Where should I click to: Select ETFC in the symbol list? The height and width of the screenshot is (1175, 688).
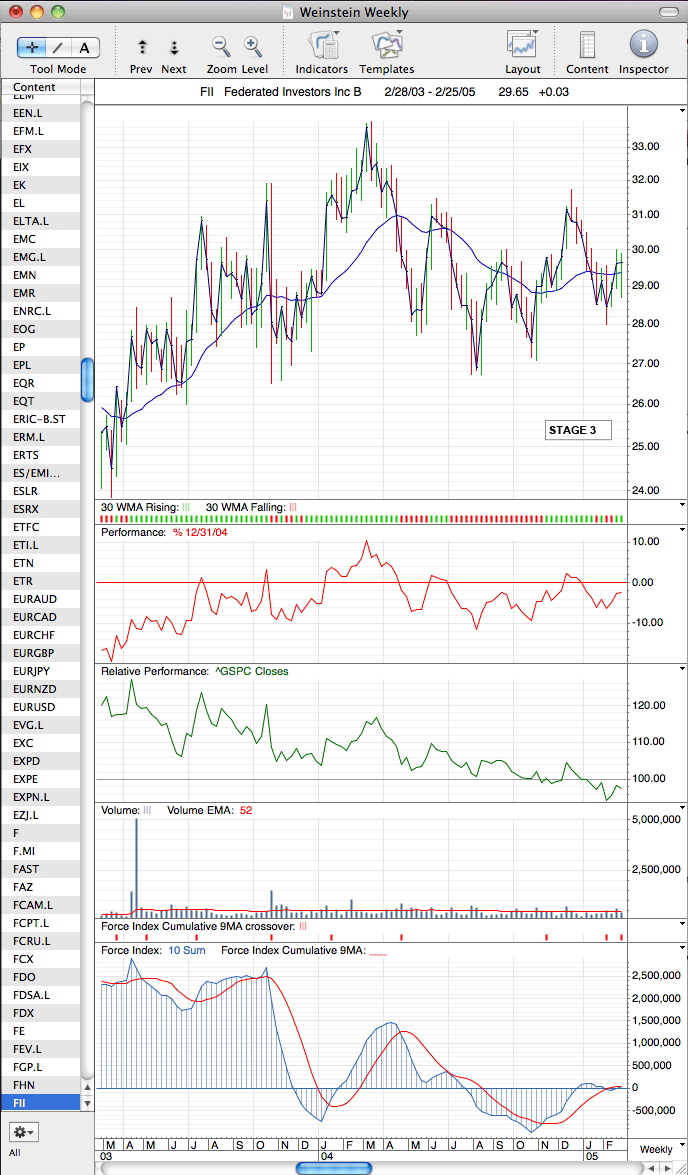pos(40,527)
